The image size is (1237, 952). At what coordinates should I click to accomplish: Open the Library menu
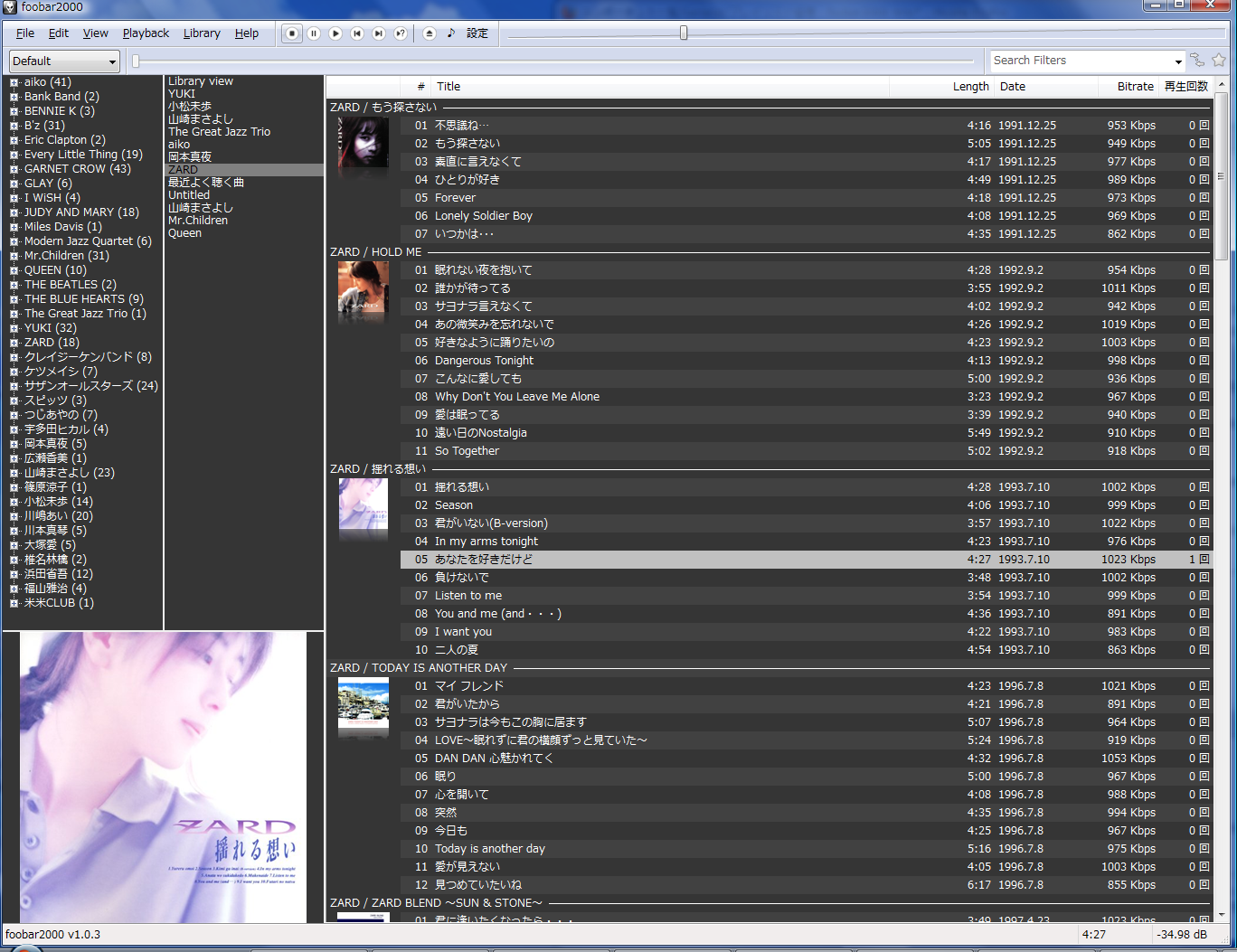coord(202,33)
